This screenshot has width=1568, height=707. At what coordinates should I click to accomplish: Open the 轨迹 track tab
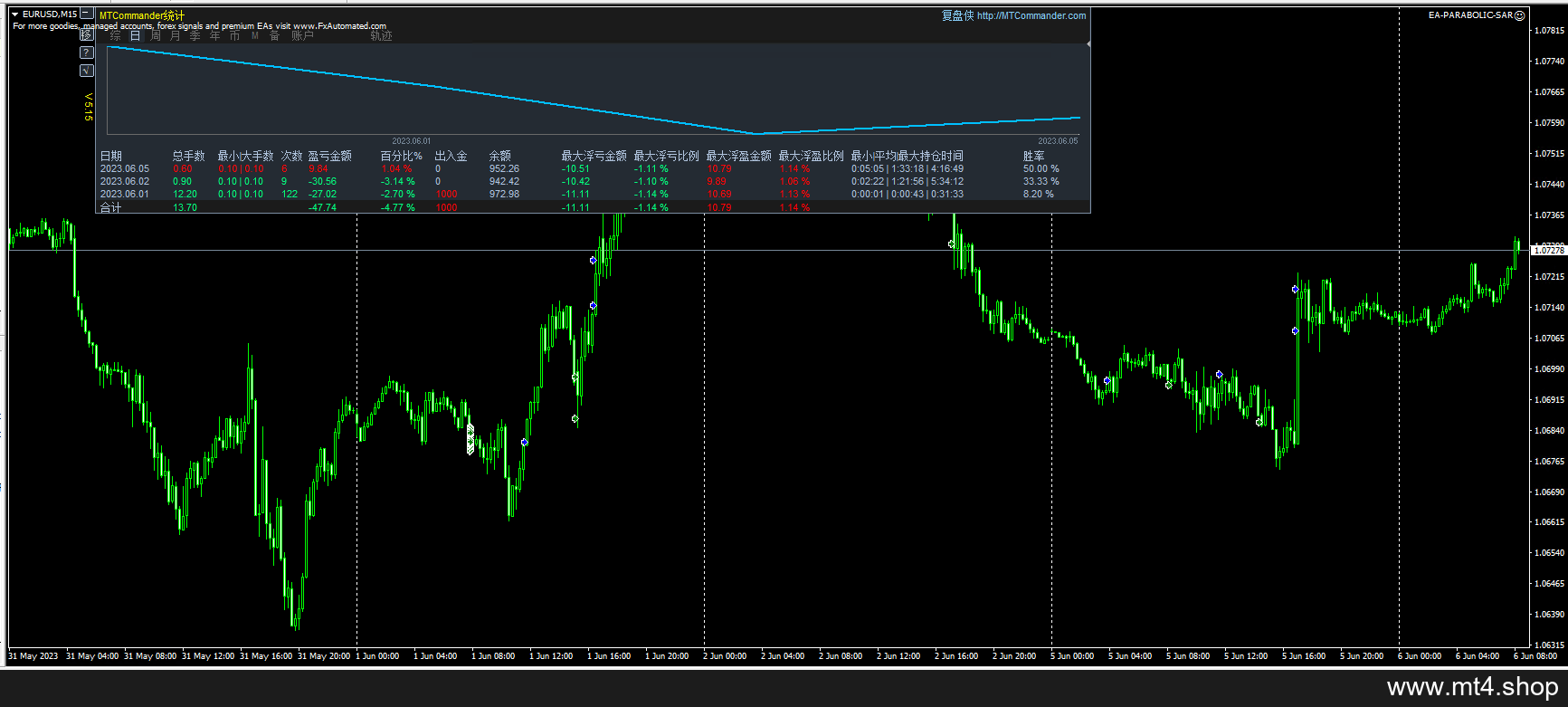(x=381, y=35)
